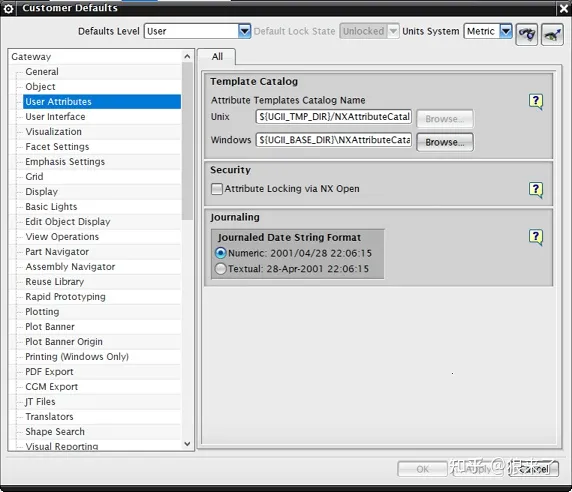Select Visualization in category list
The image size is (572, 492).
click(x=54, y=132)
